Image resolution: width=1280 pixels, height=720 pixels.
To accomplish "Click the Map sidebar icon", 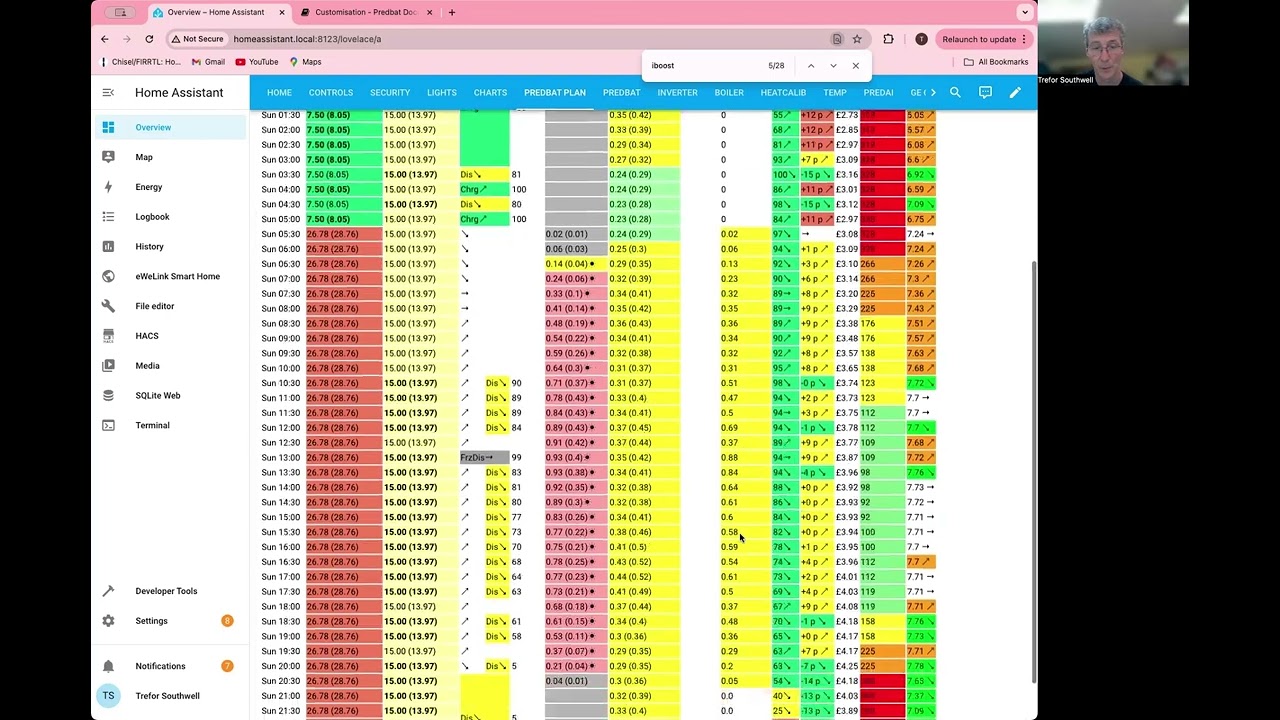I will [x=108, y=157].
